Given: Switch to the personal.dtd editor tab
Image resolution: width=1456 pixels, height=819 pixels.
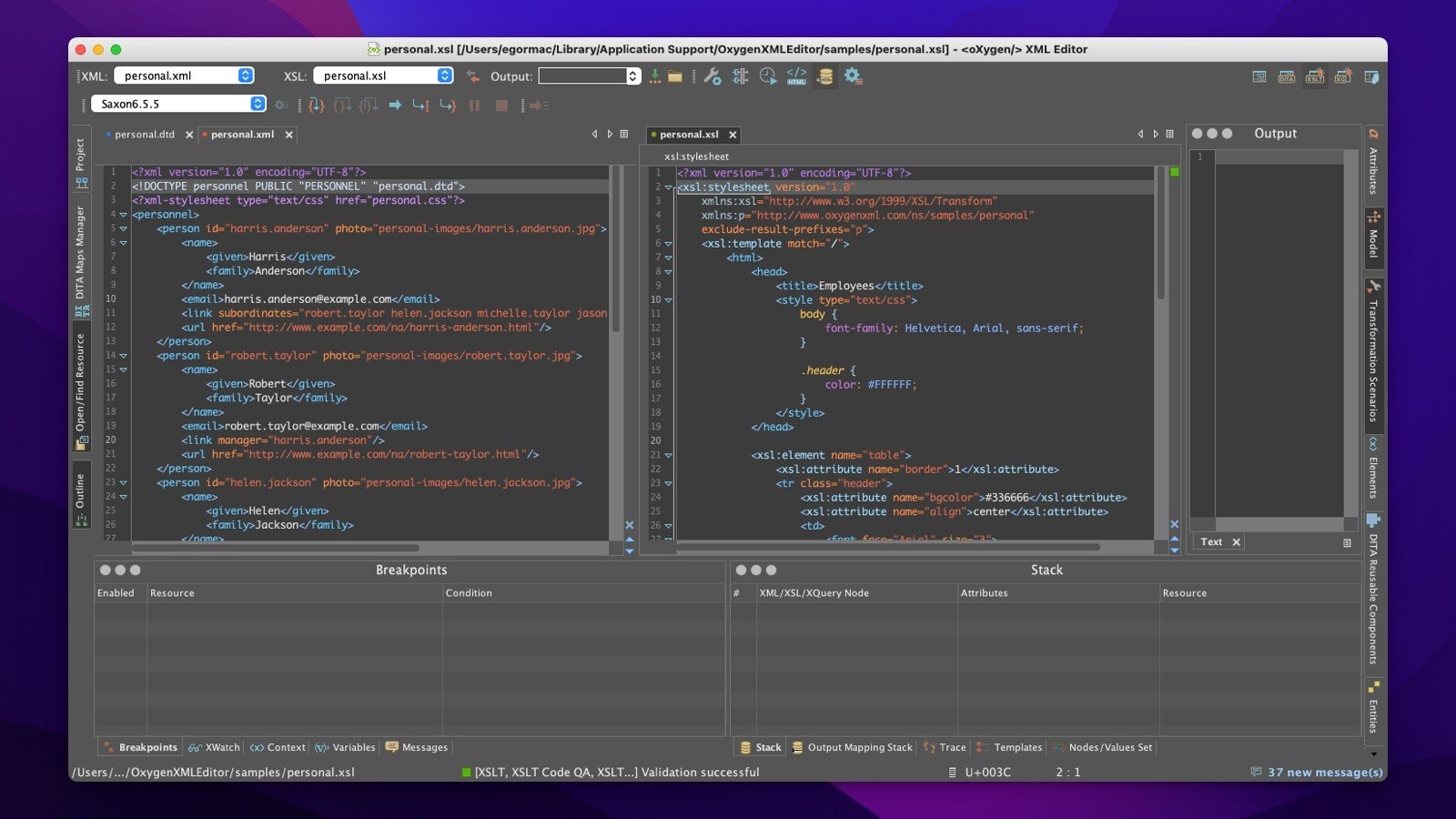Looking at the screenshot, I should pos(144,135).
